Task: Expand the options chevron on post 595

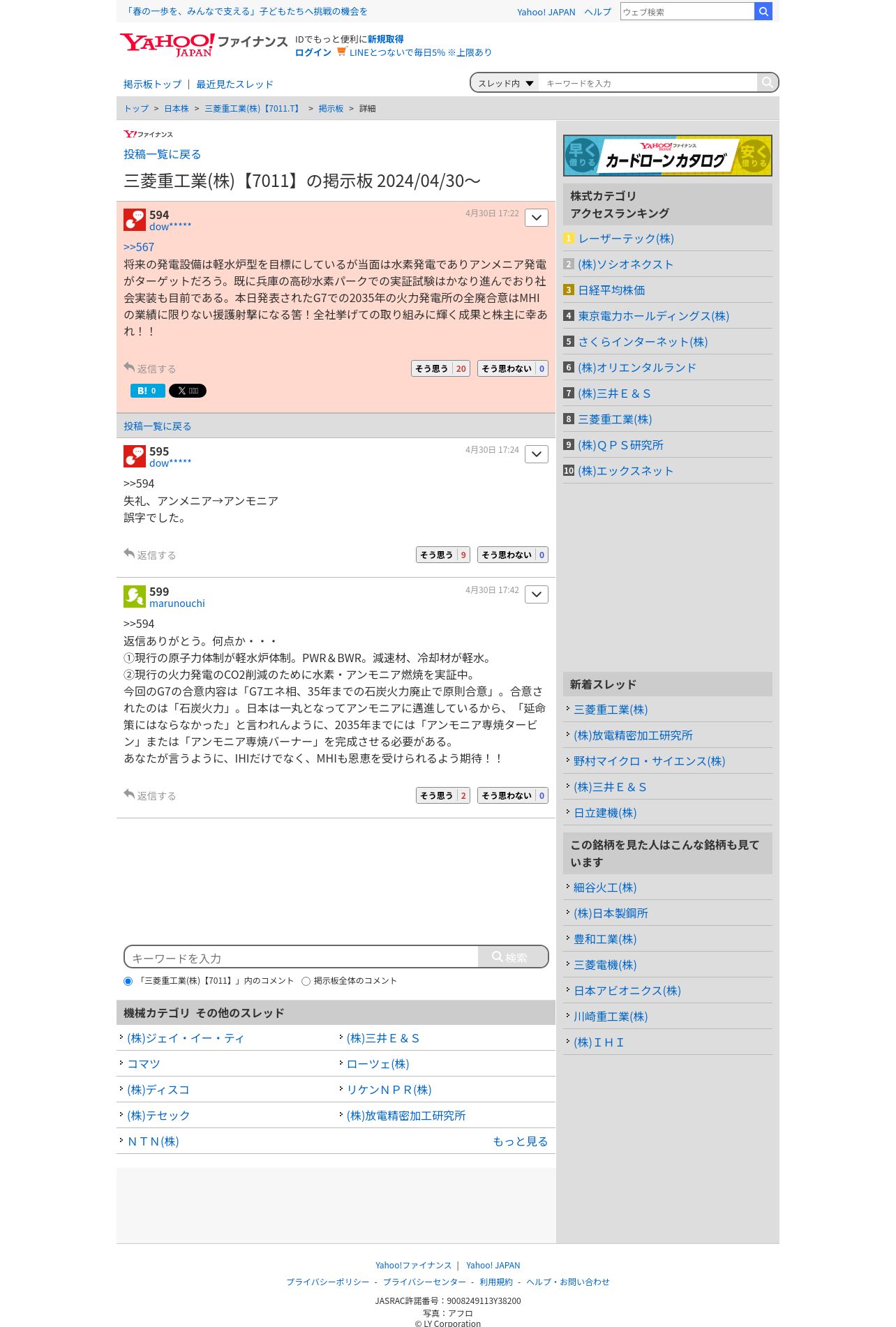Action: 537,454
